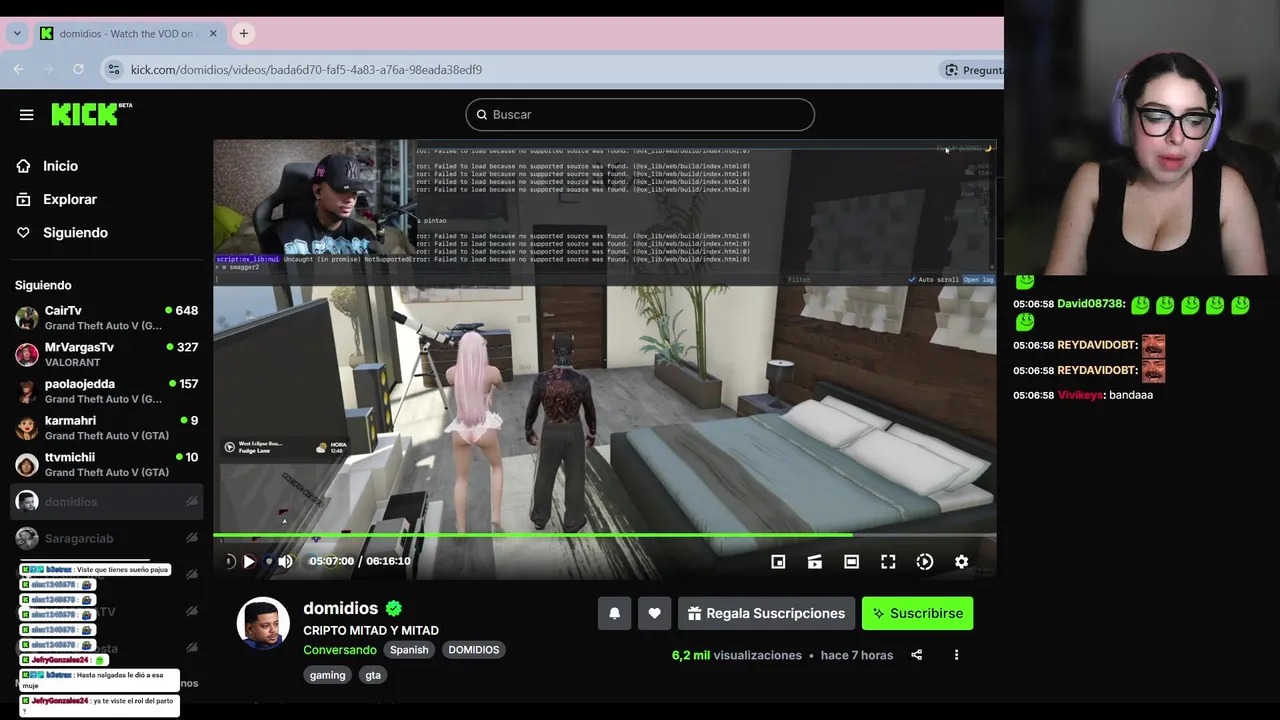Viewport: 1280px width, 720px height.
Task: Click the green verified badge
Action: (394, 608)
